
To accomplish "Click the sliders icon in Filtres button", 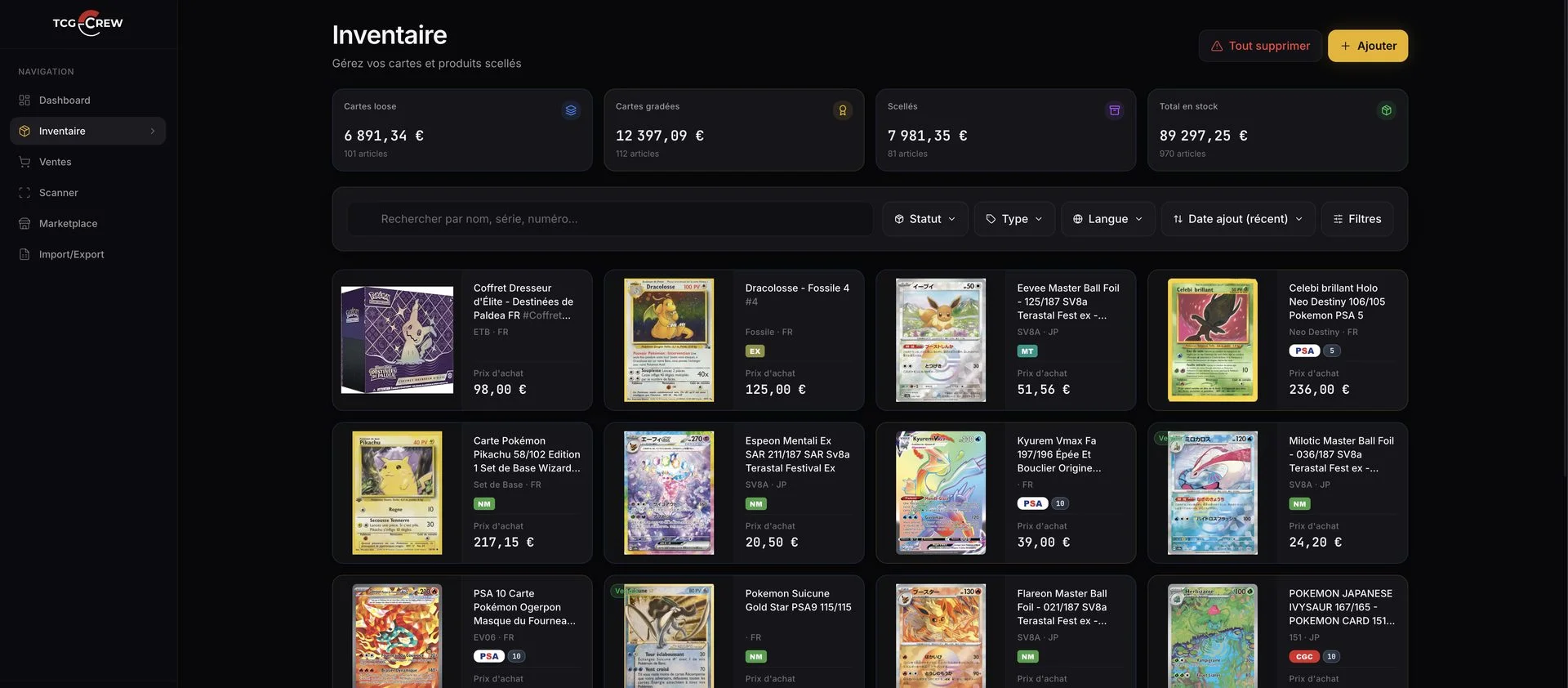I will click(1338, 219).
